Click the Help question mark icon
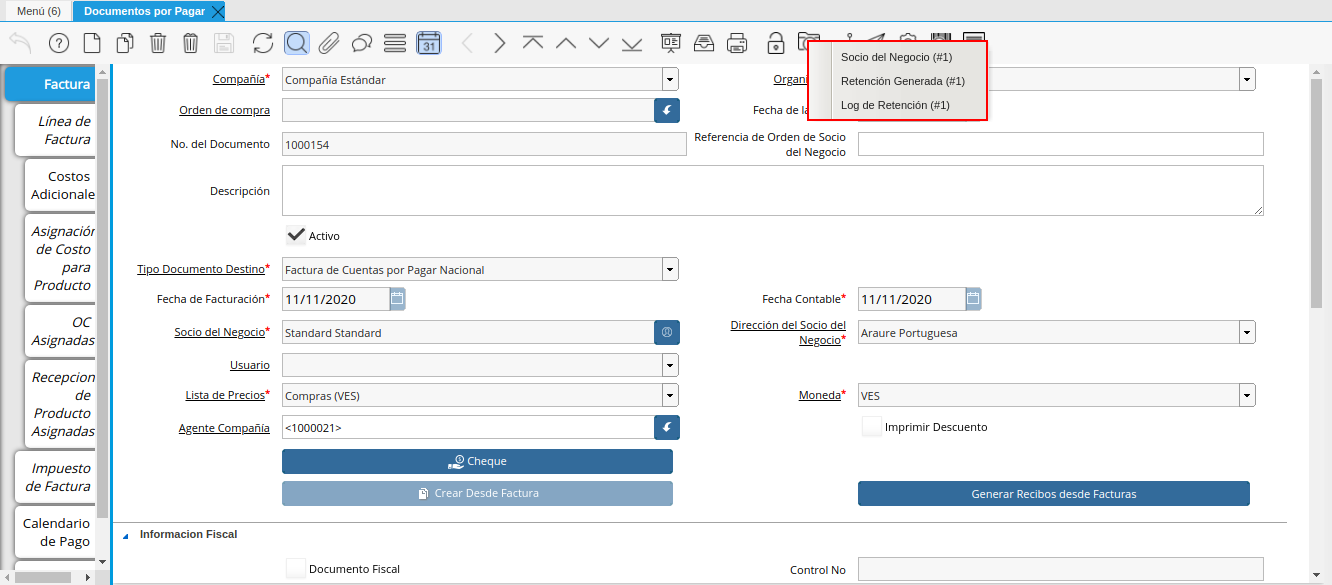Screen dimensions: 1332x585 coord(59,43)
